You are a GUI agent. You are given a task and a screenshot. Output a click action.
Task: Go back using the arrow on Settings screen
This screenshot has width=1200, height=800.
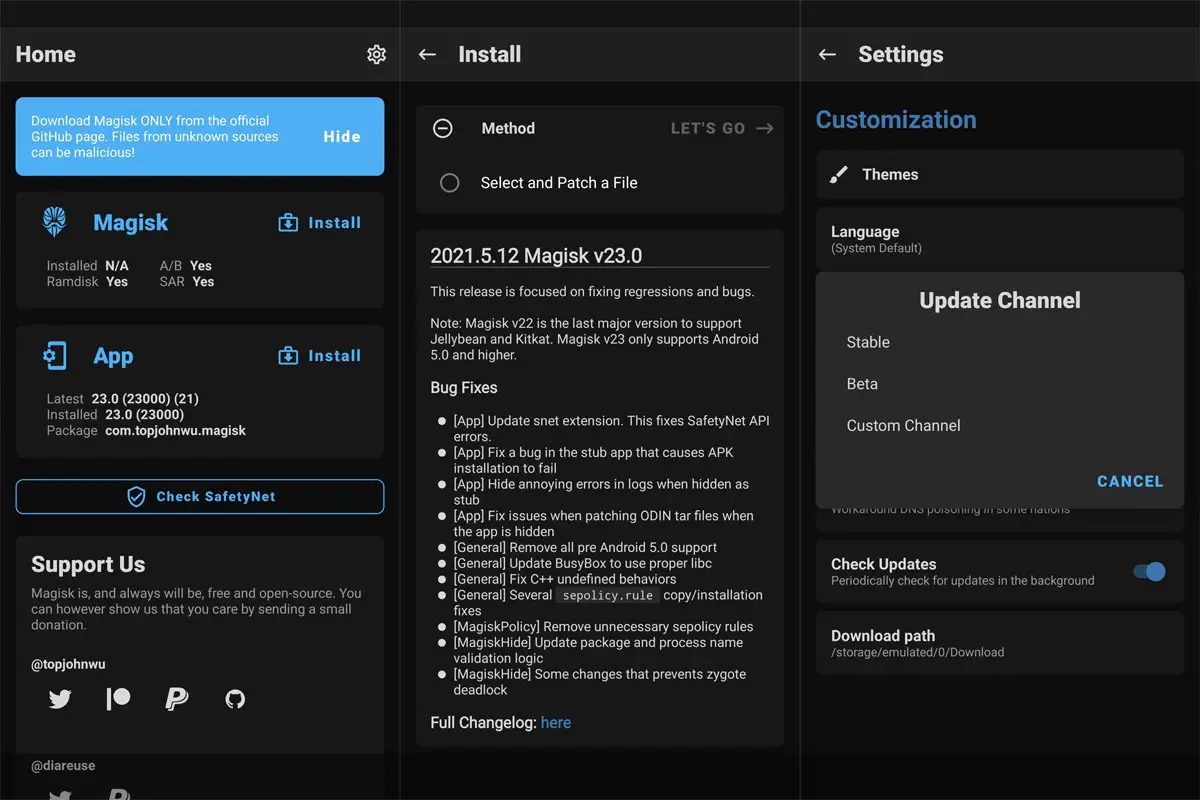tap(827, 54)
